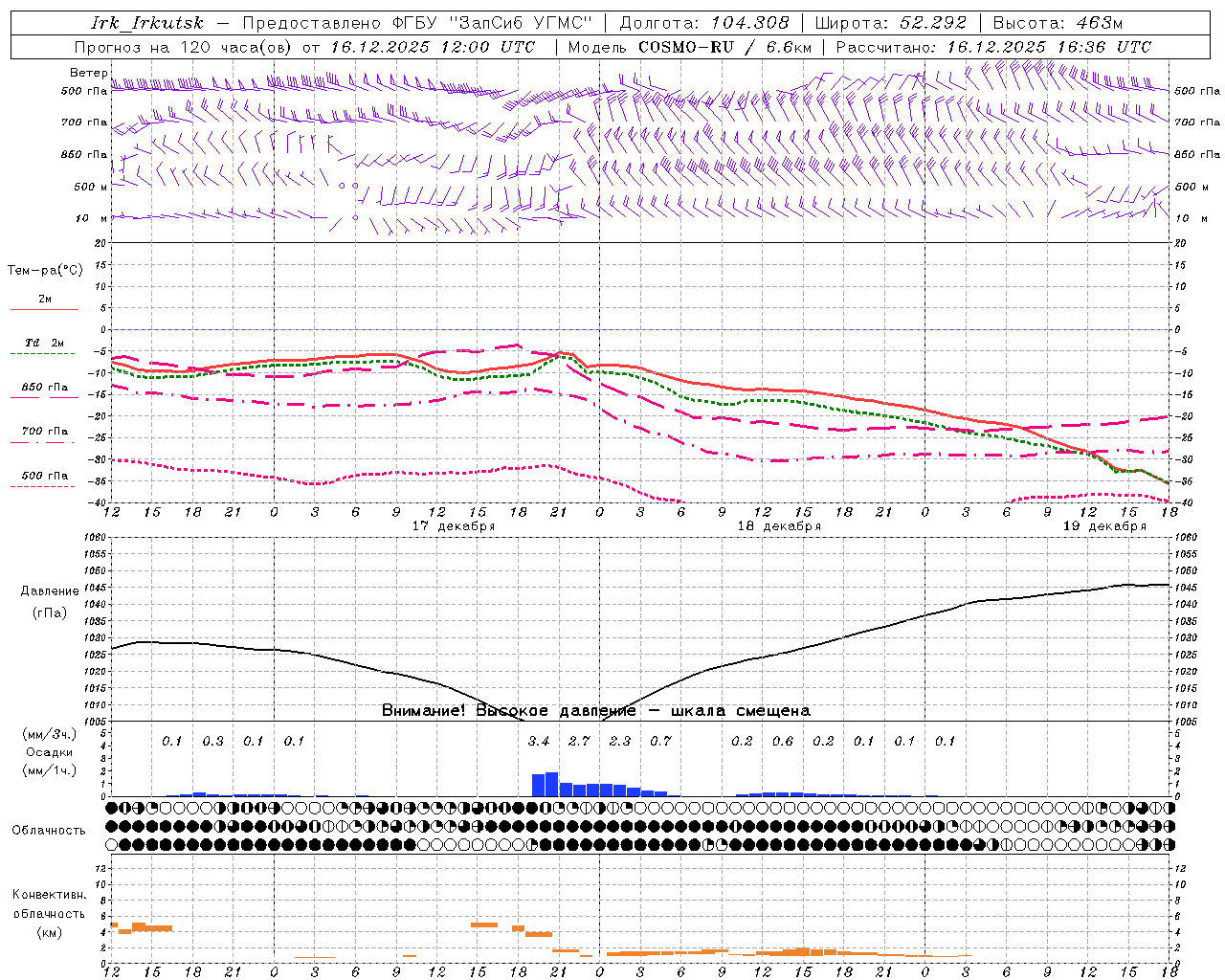Click the Осадки precipitation label

click(x=50, y=752)
